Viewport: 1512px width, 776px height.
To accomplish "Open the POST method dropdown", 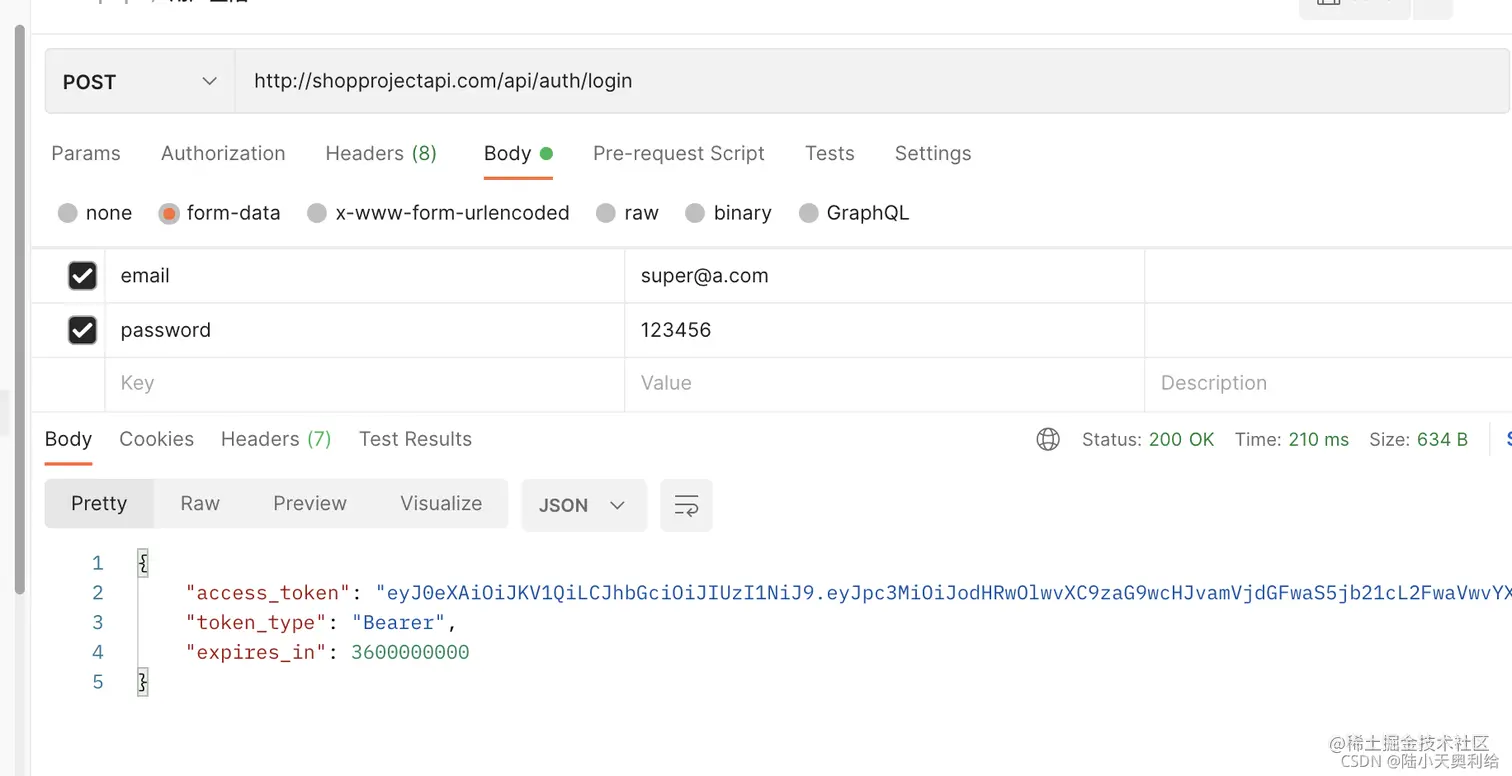I will coord(140,82).
